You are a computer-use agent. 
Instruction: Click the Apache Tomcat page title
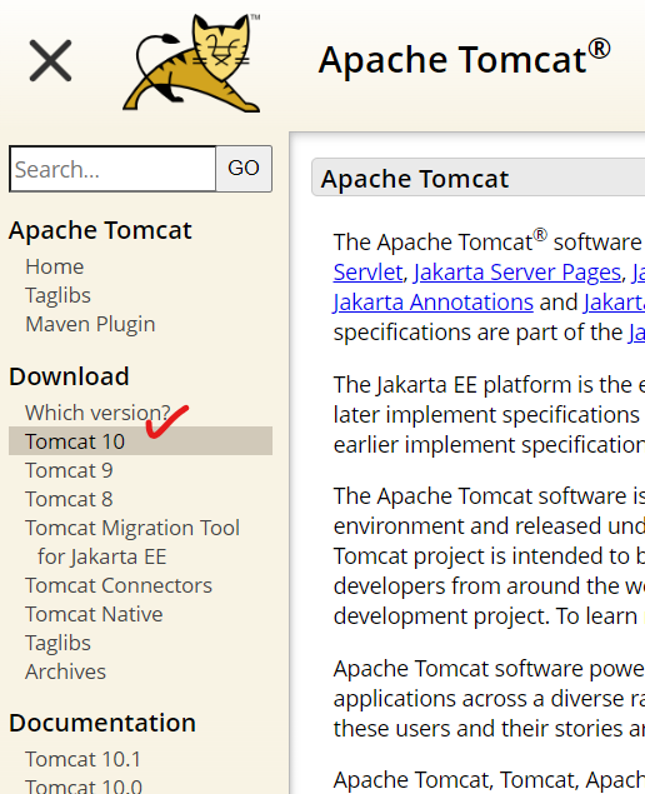click(x=464, y=59)
